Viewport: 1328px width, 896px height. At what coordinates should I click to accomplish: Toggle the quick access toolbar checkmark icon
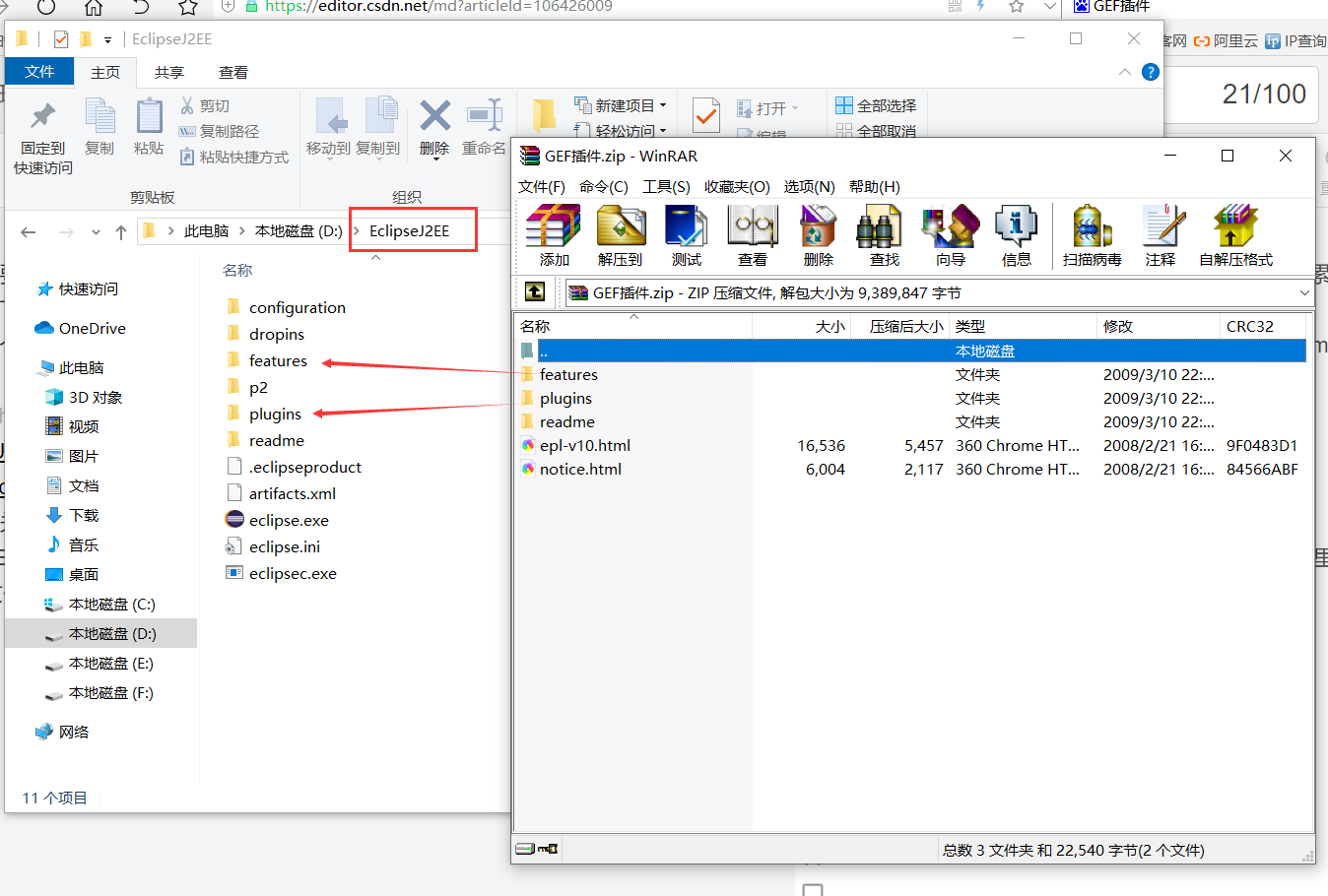tap(61, 39)
